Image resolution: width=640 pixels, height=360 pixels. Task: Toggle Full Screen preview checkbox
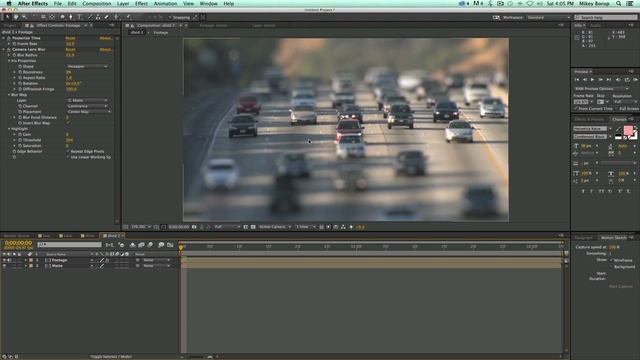click(x=616, y=109)
